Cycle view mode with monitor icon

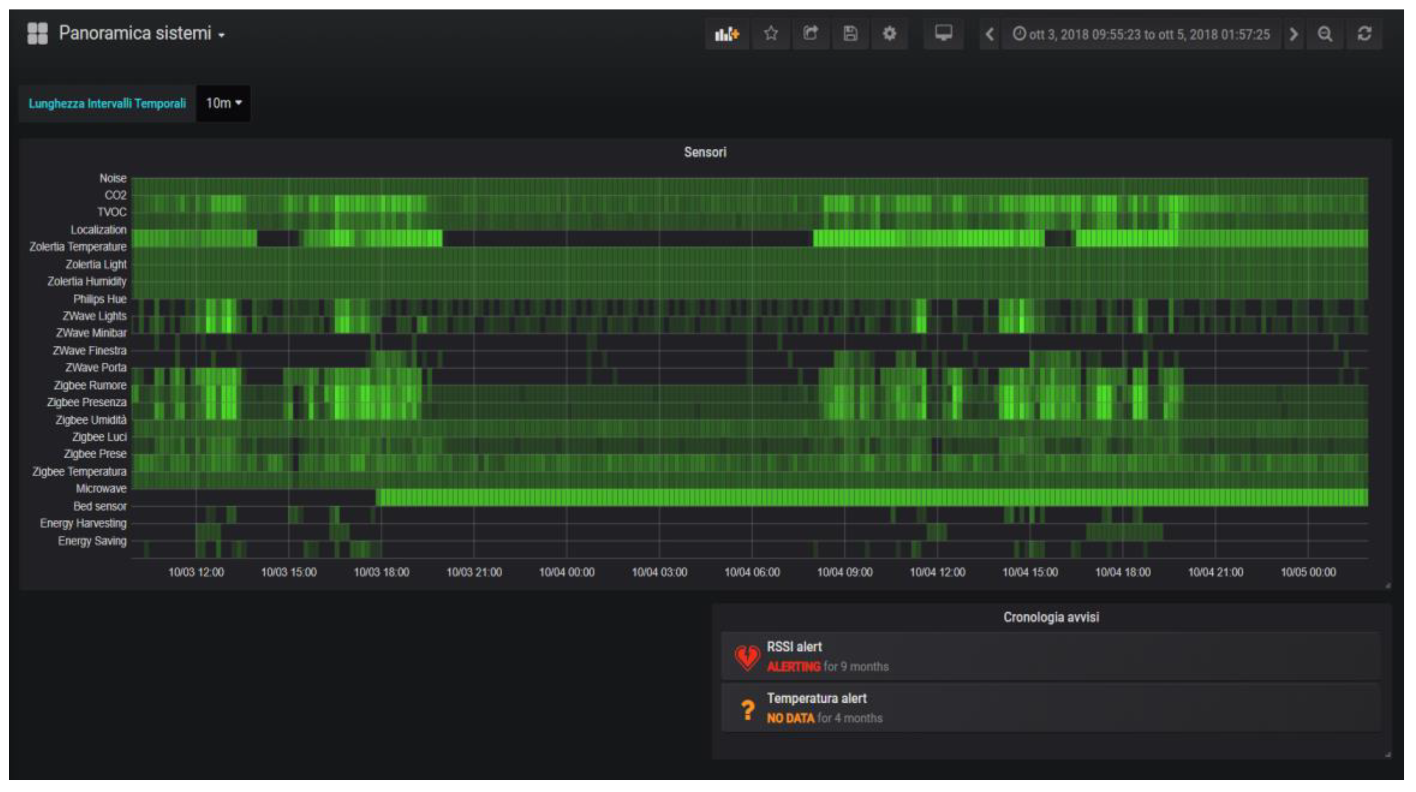coord(943,35)
